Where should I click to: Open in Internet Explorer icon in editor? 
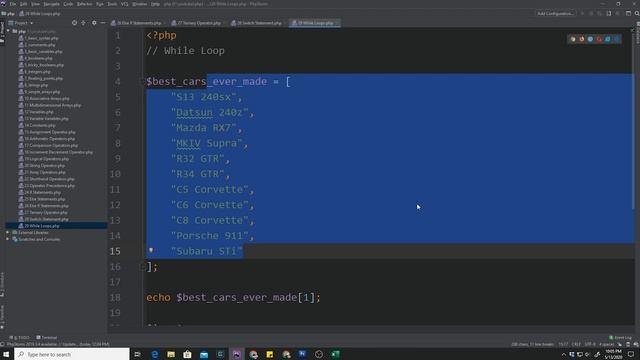[x=608, y=39]
